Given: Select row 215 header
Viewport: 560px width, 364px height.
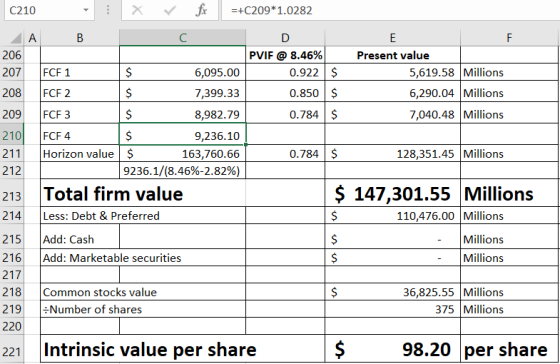Looking at the screenshot, I should 12,239.
